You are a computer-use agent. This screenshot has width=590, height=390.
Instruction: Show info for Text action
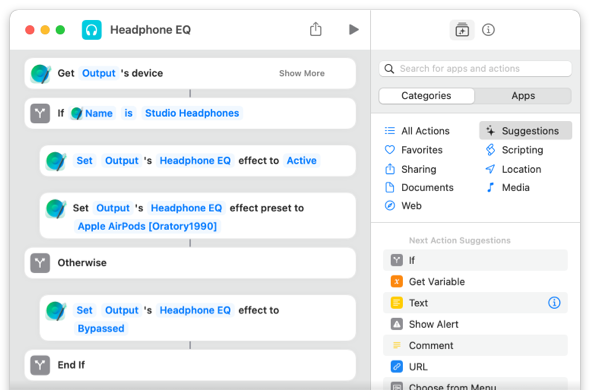[x=554, y=303]
